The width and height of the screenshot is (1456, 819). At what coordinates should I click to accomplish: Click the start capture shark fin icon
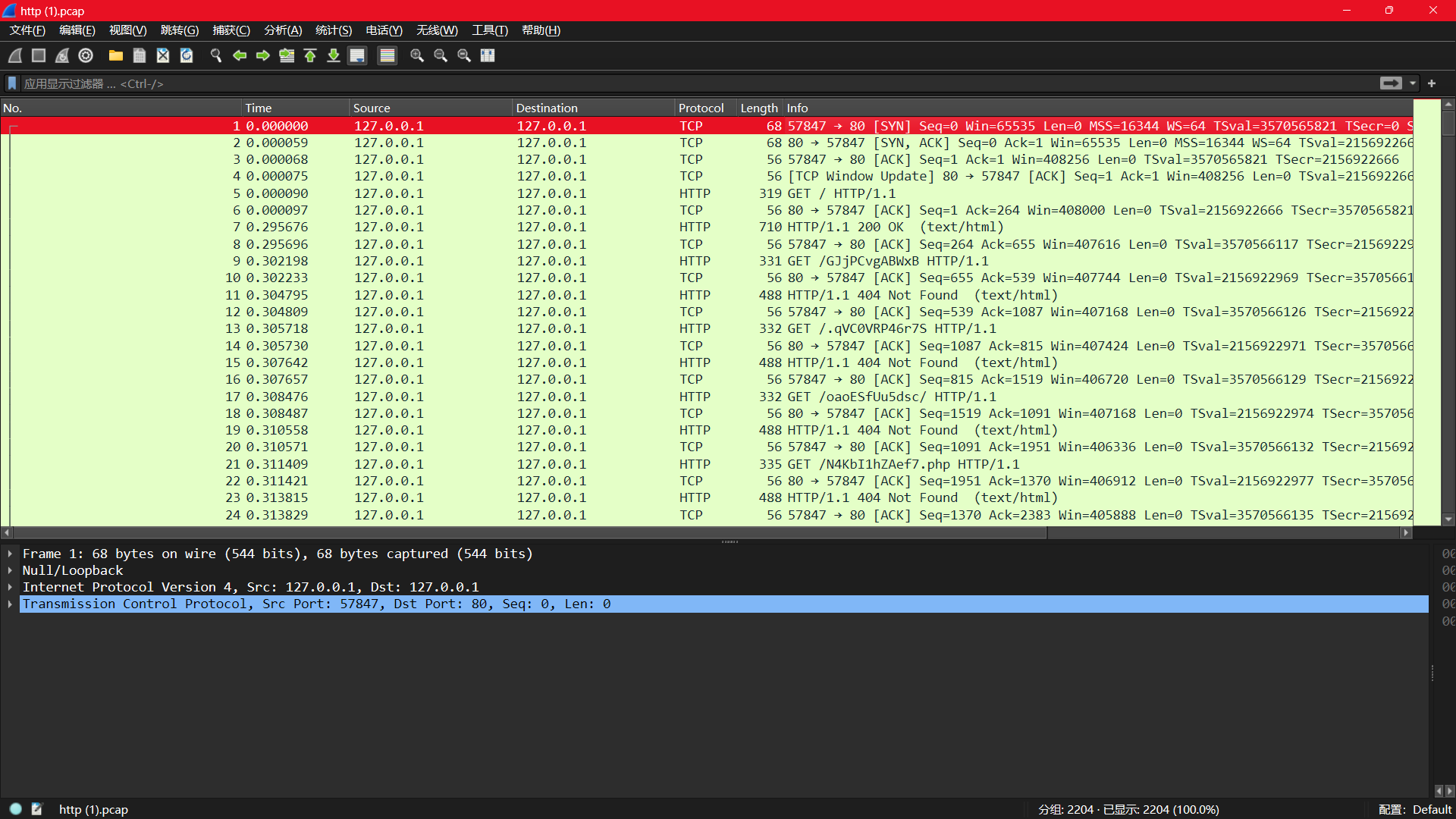coord(15,55)
